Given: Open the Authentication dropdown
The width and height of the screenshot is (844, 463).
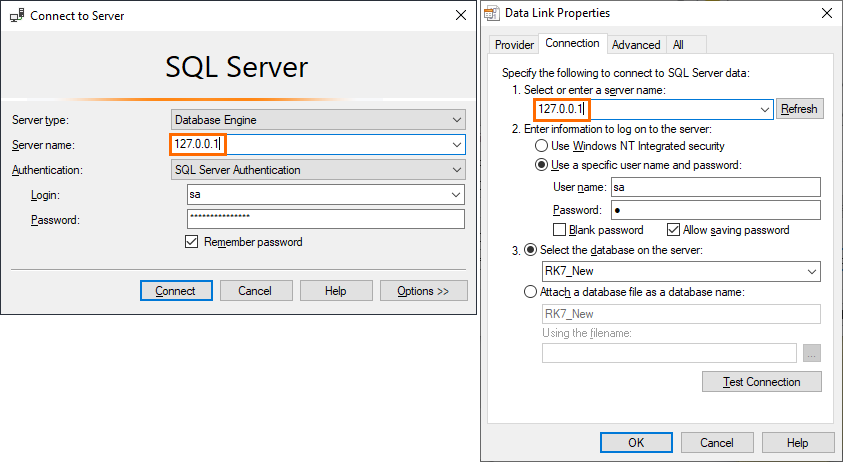Looking at the screenshot, I should click(457, 170).
